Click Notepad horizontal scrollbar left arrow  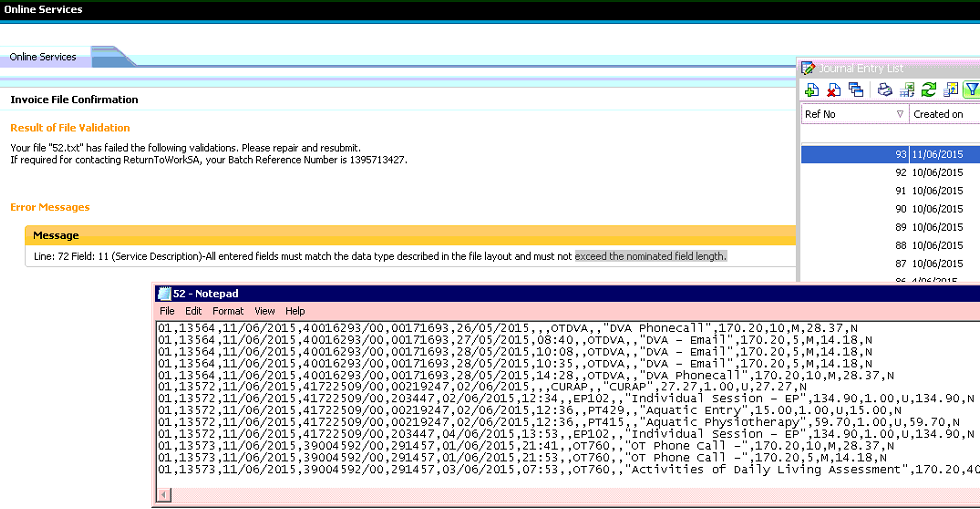(x=164, y=495)
